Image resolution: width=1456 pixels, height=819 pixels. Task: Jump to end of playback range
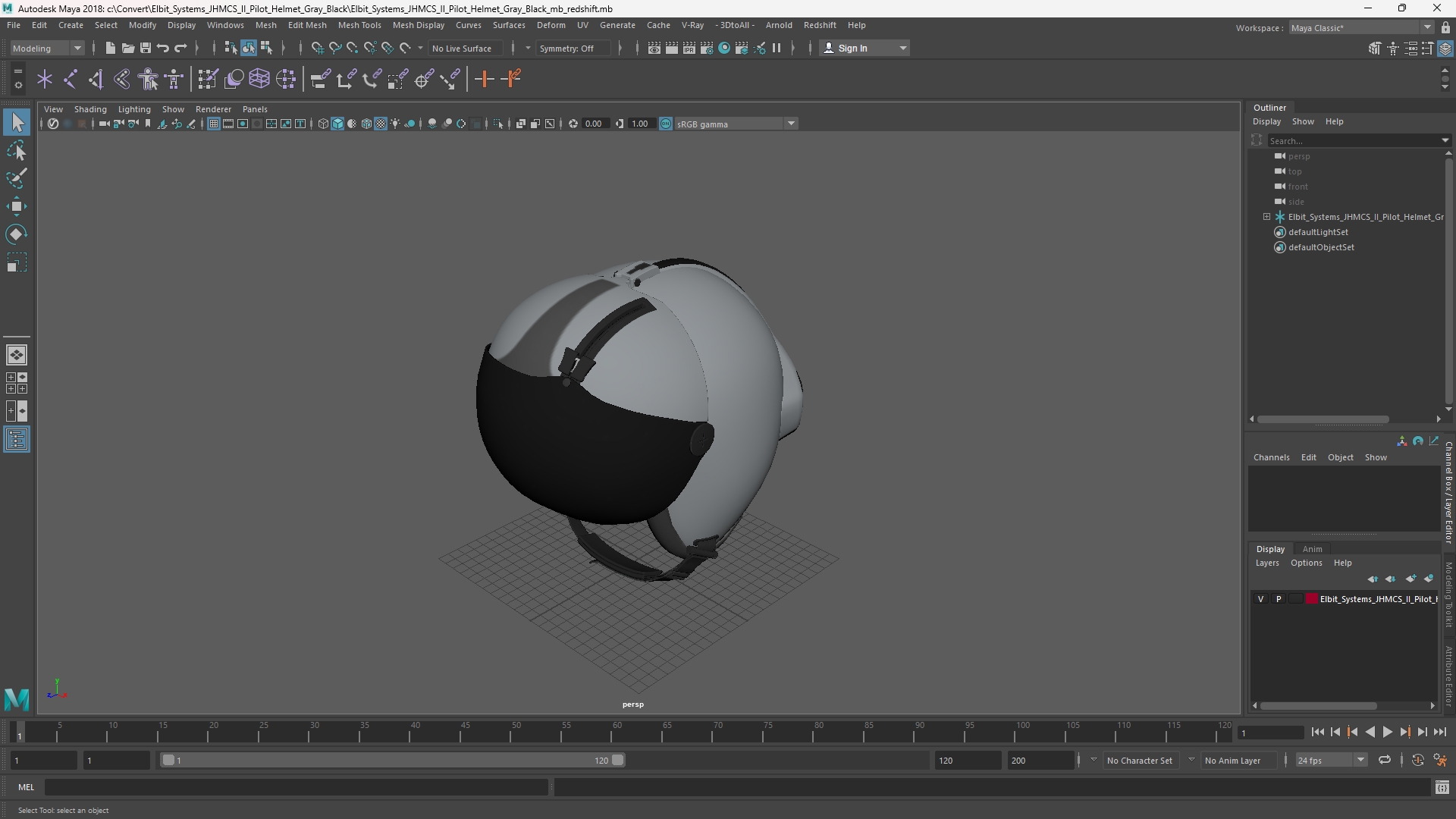coord(1439,733)
